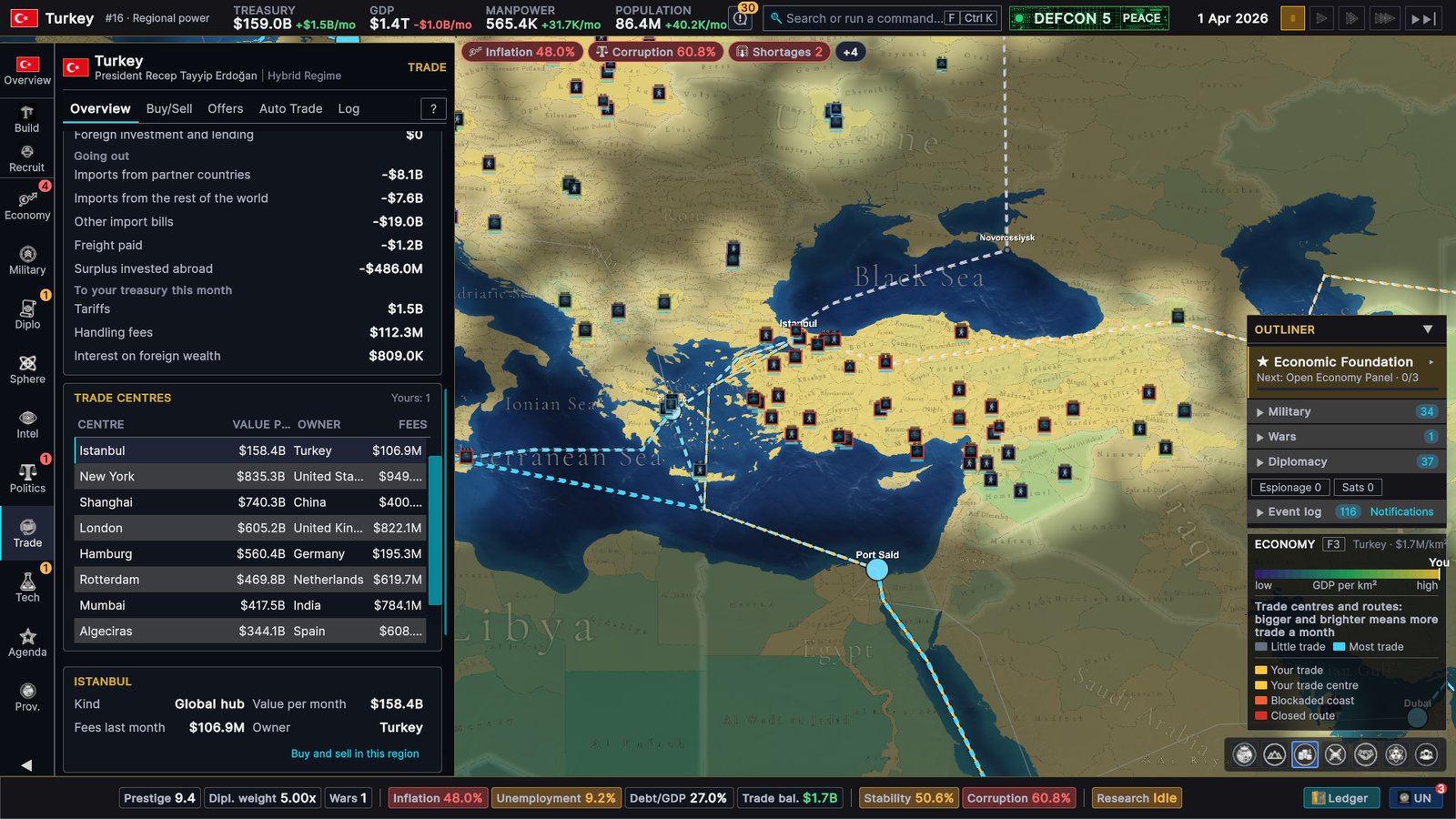Open the Overview sidebar icon
The width and height of the screenshot is (1456, 819).
tap(27, 71)
